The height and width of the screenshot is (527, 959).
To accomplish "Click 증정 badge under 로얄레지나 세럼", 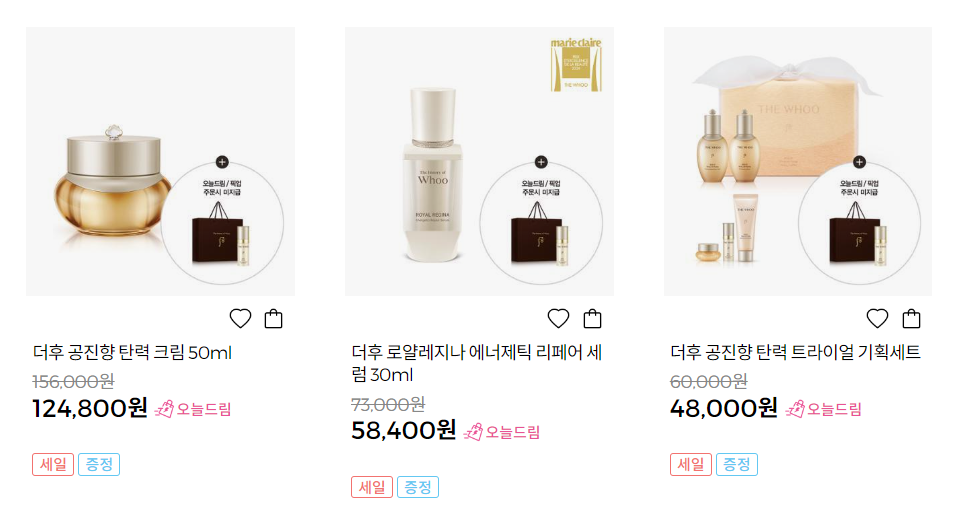I will click(418, 487).
